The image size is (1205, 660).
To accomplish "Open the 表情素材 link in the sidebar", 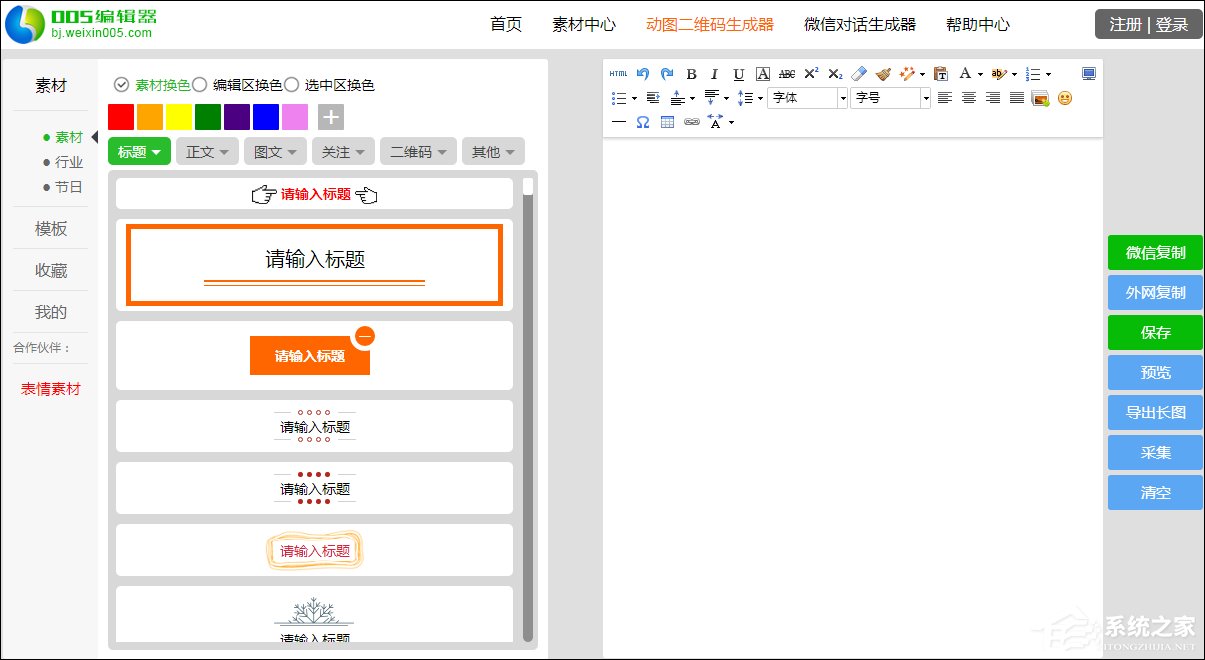I will tap(50, 389).
